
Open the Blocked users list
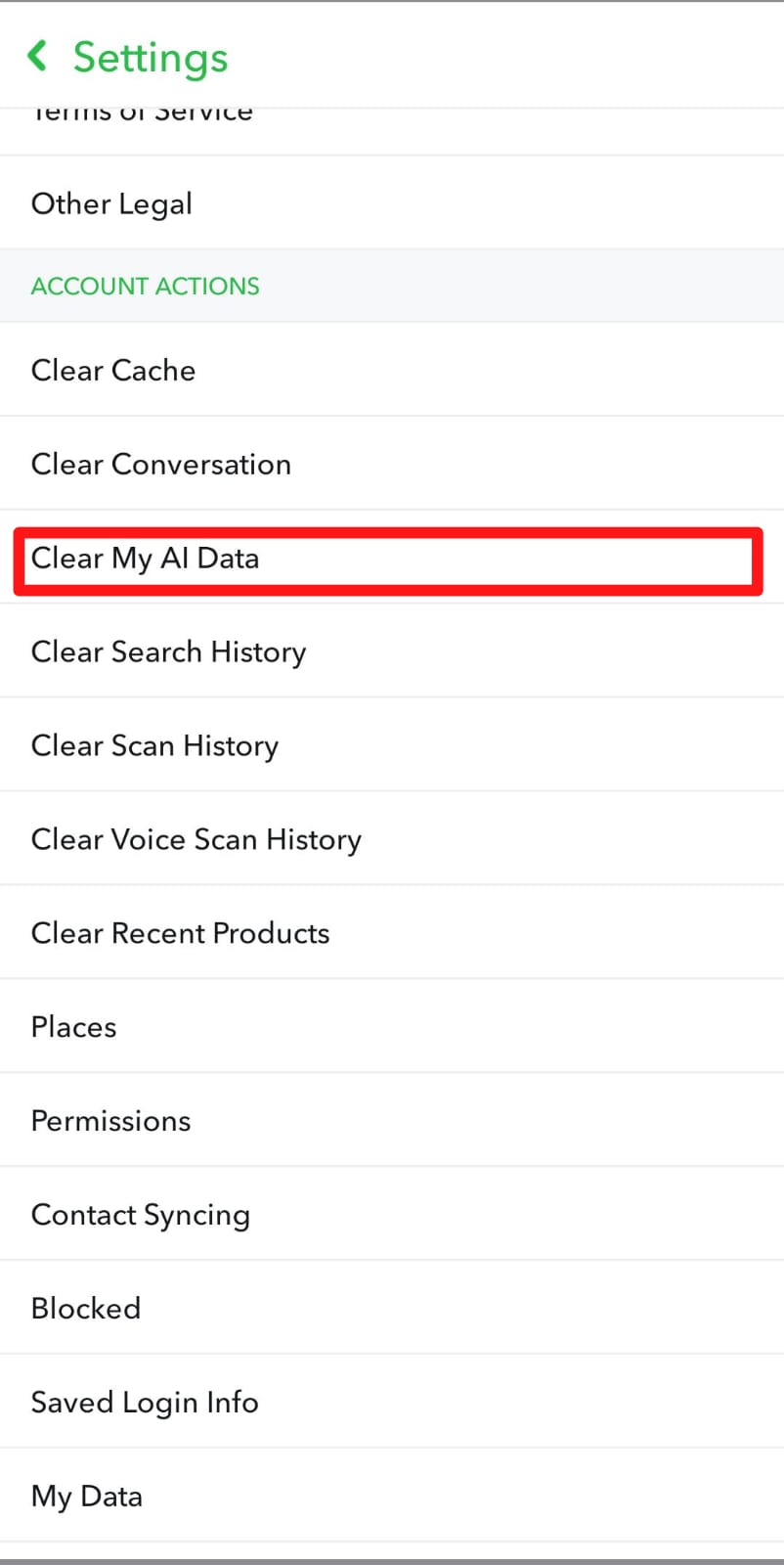[86, 1309]
